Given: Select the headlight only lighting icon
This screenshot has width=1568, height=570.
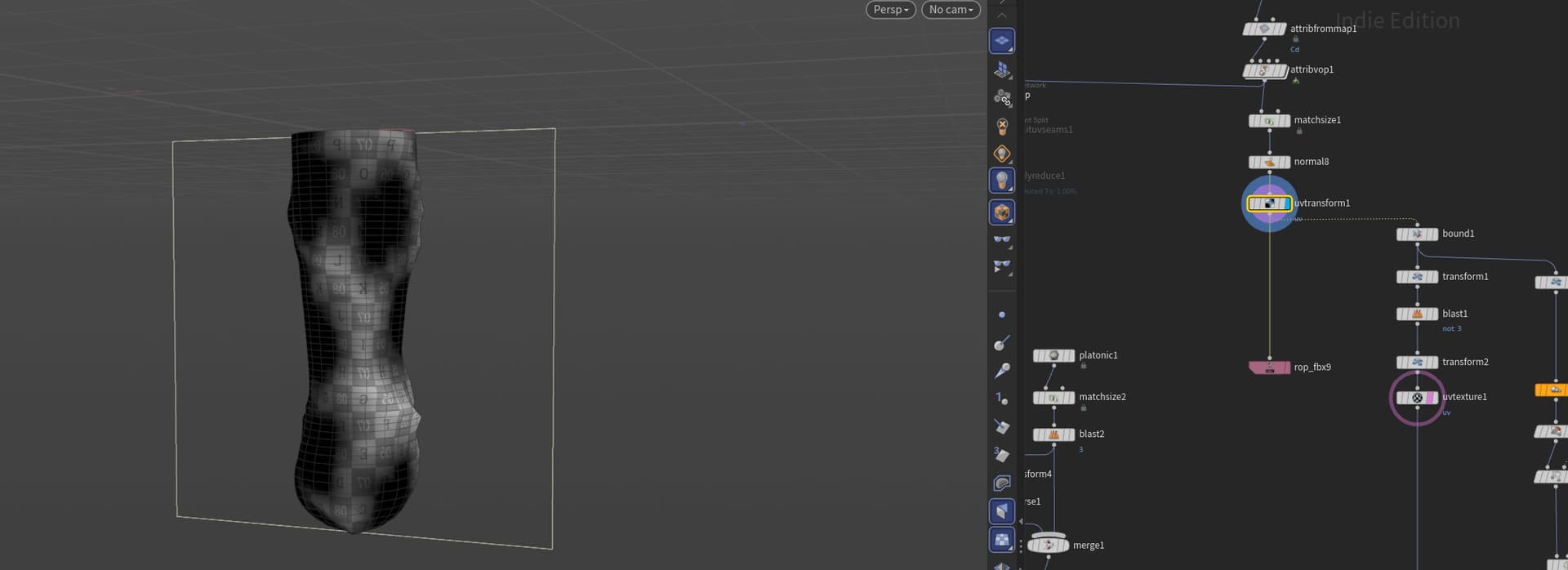Looking at the screenshot, I should click(x=1002, y=154).
